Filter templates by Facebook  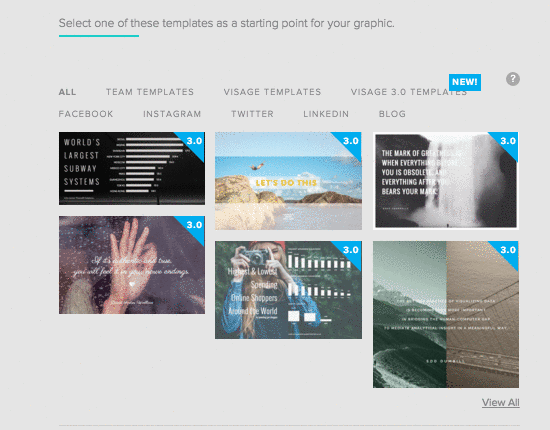point(86,114)
